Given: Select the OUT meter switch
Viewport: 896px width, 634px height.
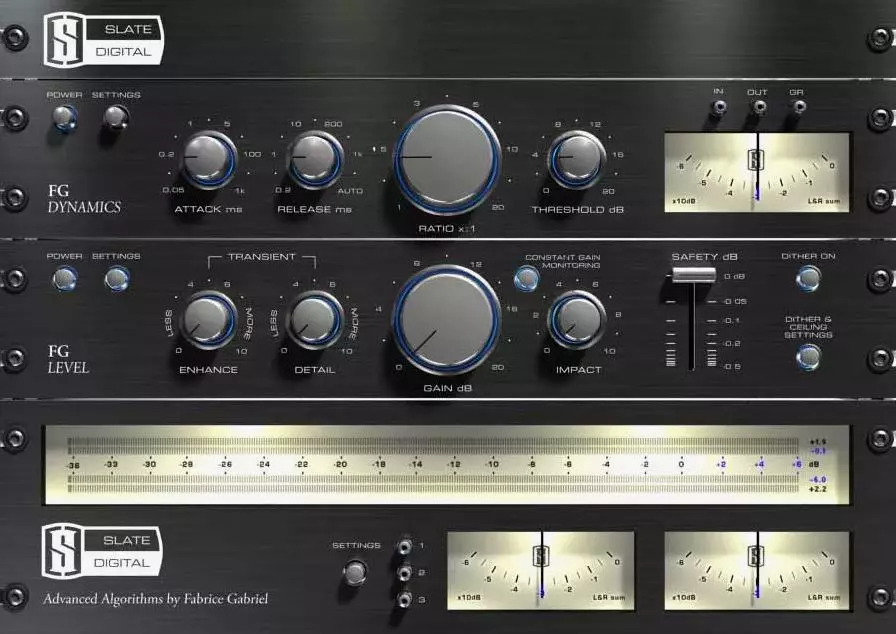Looking at the screenshot, I should (758, 106).
